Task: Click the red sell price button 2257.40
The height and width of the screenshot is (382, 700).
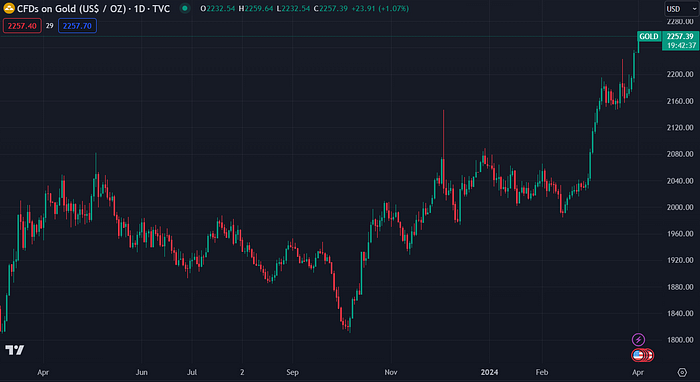Action: pos(22,26)
